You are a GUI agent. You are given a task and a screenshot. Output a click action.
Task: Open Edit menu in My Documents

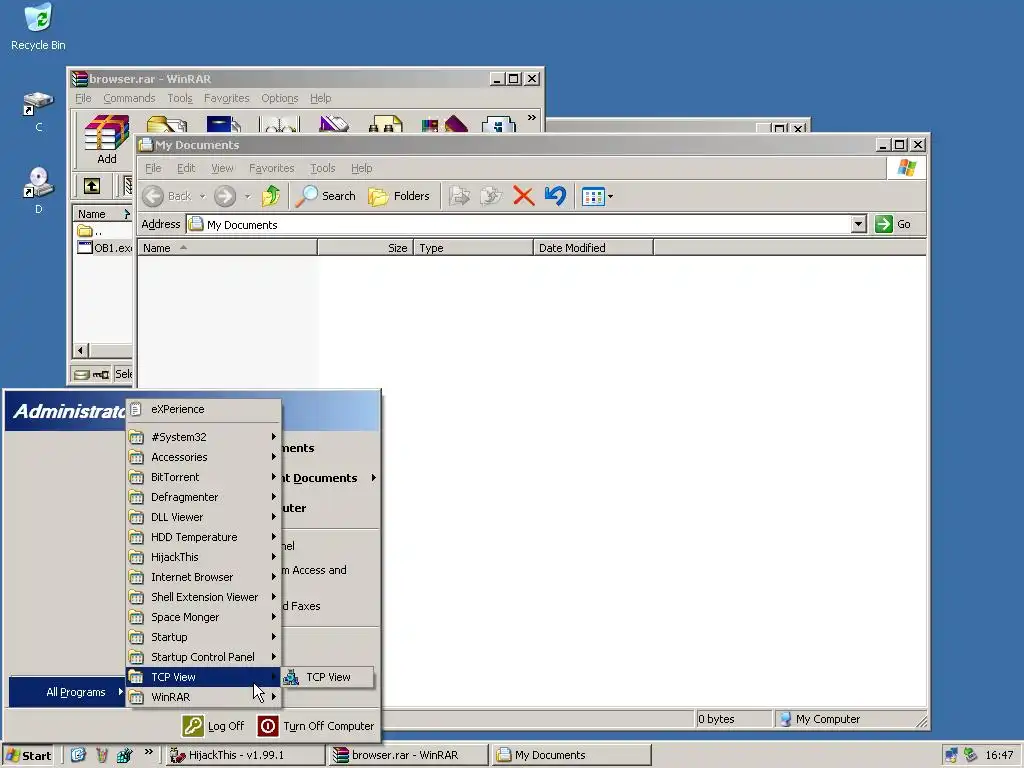pos(186,168)
